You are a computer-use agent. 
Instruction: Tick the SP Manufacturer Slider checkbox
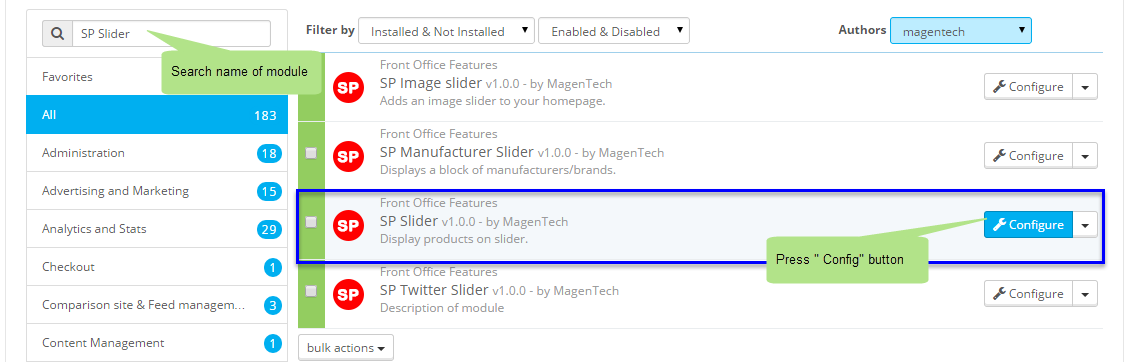coord(311,153)
